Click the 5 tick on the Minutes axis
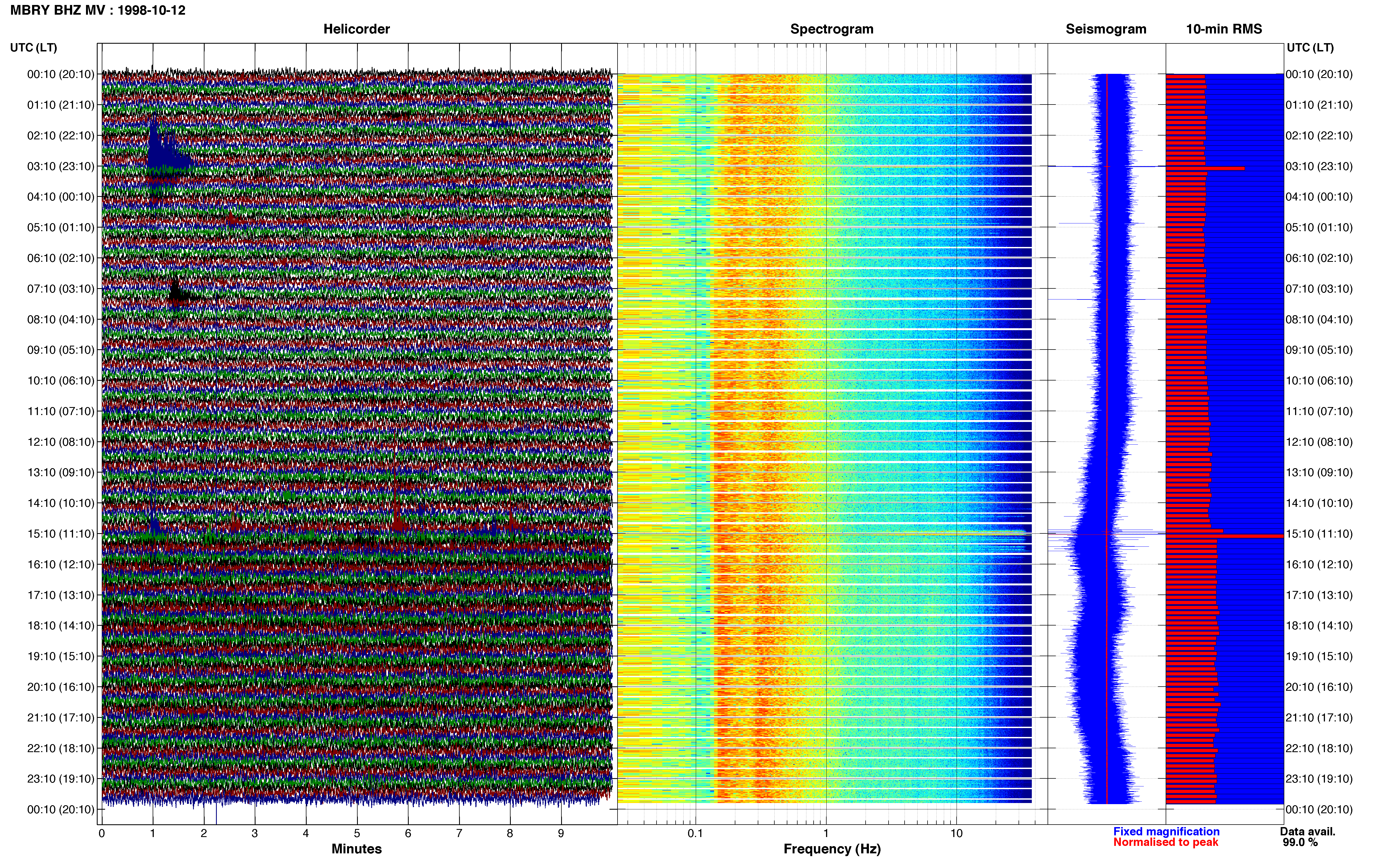The image size is (1388, 868). click(x=357, y=833)
